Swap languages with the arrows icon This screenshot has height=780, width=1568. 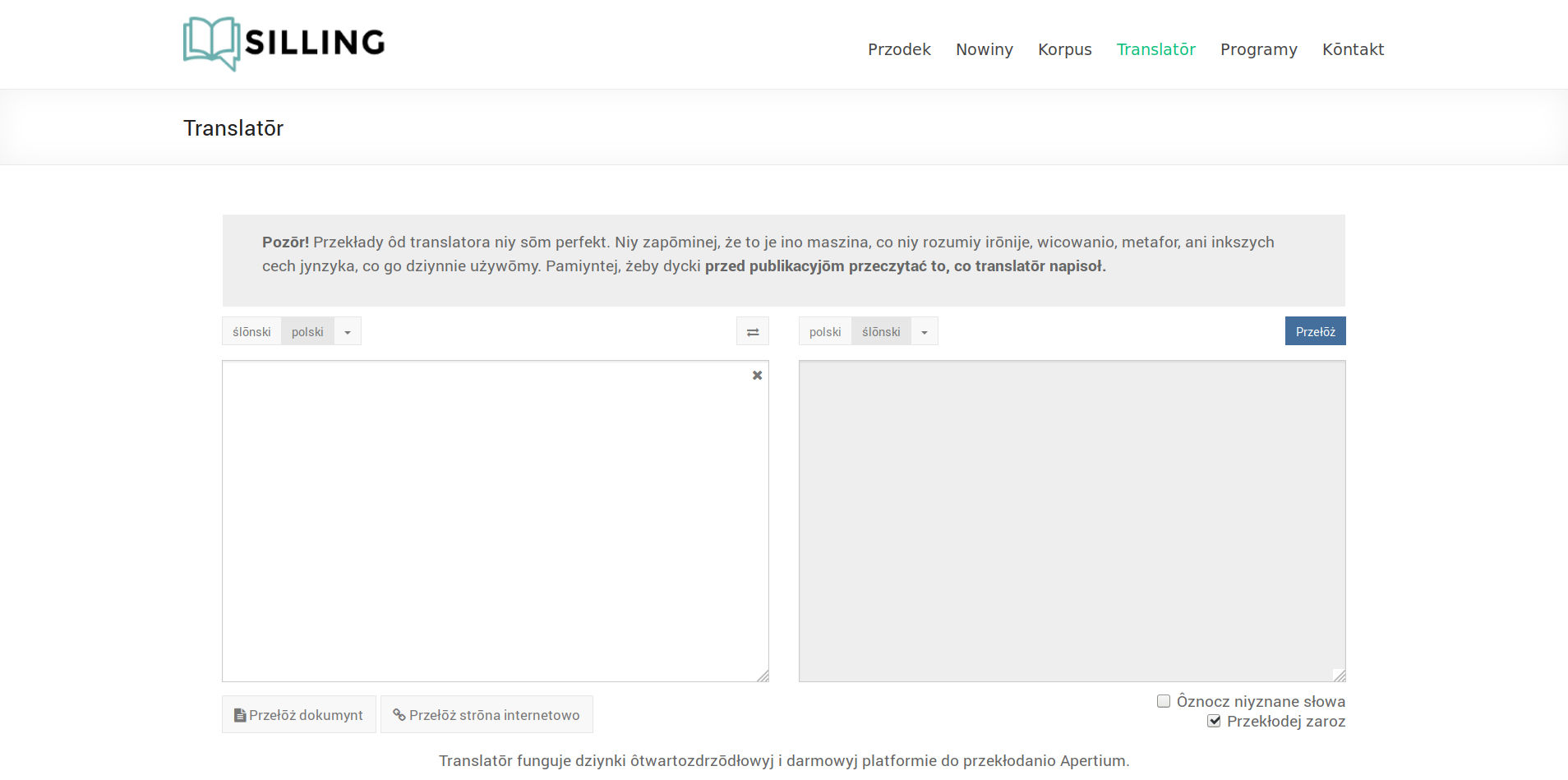click(752, 332)
